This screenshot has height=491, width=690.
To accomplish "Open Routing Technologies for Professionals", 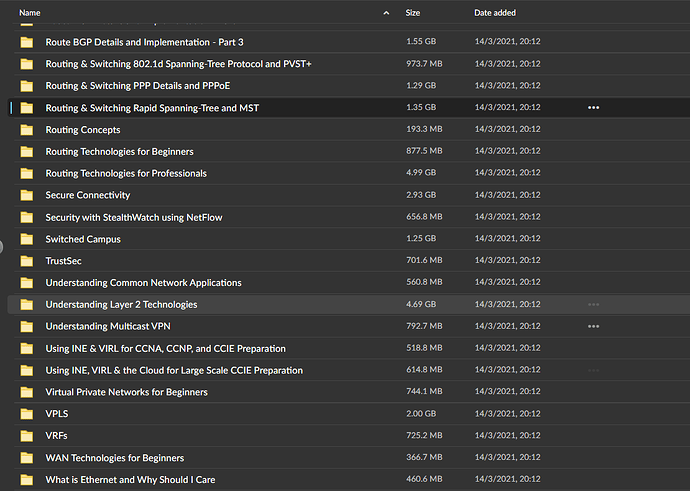I will click(x=126, y=173).
